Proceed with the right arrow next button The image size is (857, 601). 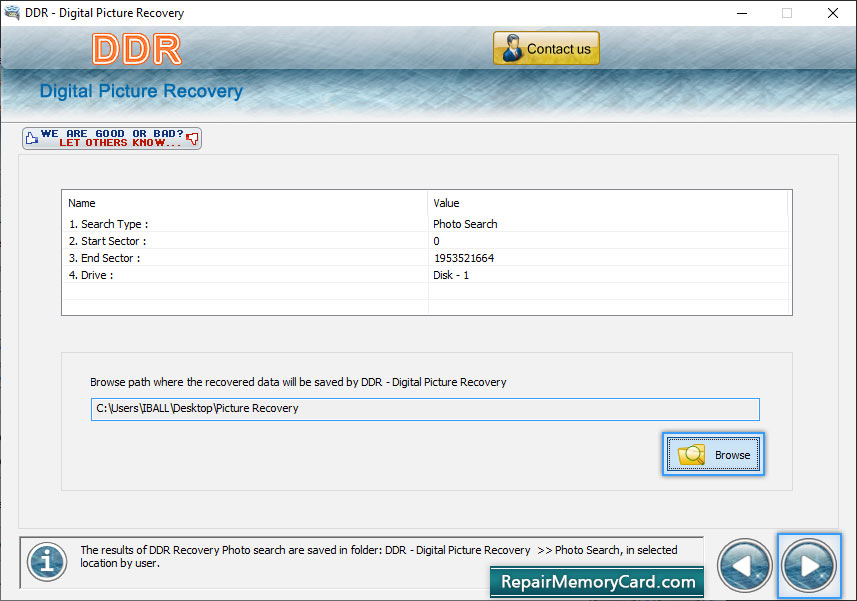(809, 565)
